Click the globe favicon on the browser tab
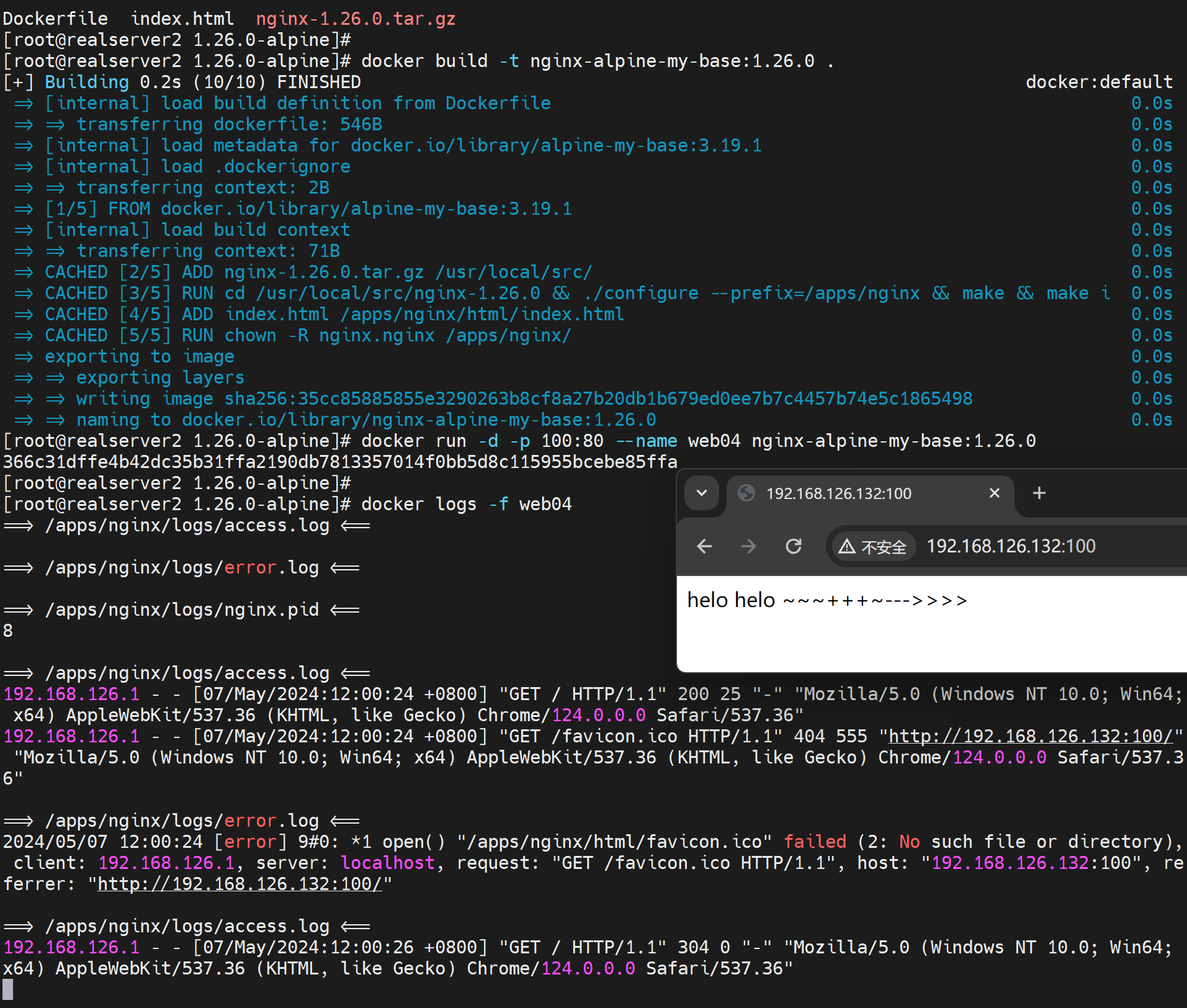 point(746,493)
